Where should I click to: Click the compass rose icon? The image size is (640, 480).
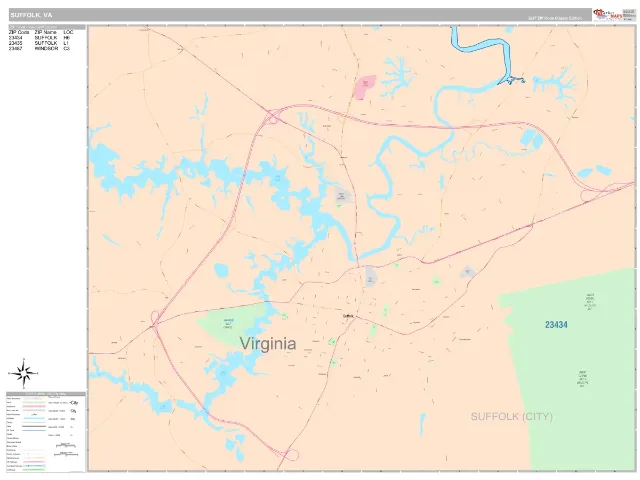pyautogui.click(x=23, y=373)
